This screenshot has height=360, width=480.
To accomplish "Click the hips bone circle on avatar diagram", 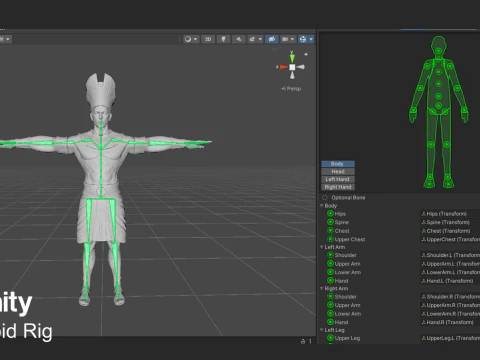I will click(x=439, y=106).
